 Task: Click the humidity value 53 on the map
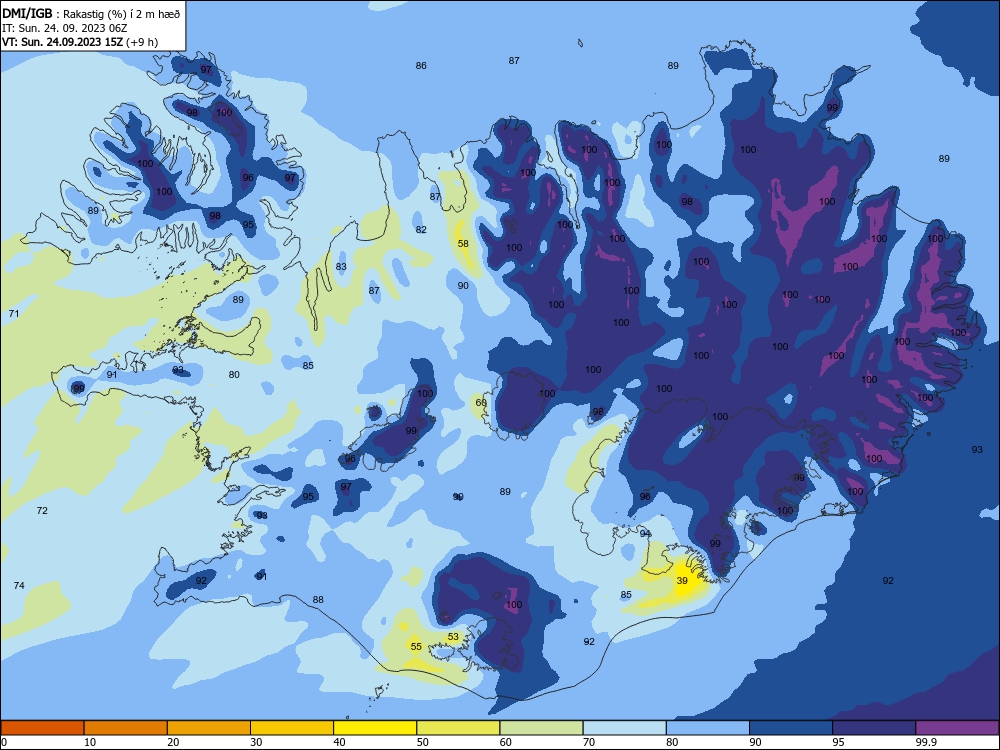[453, 636]
